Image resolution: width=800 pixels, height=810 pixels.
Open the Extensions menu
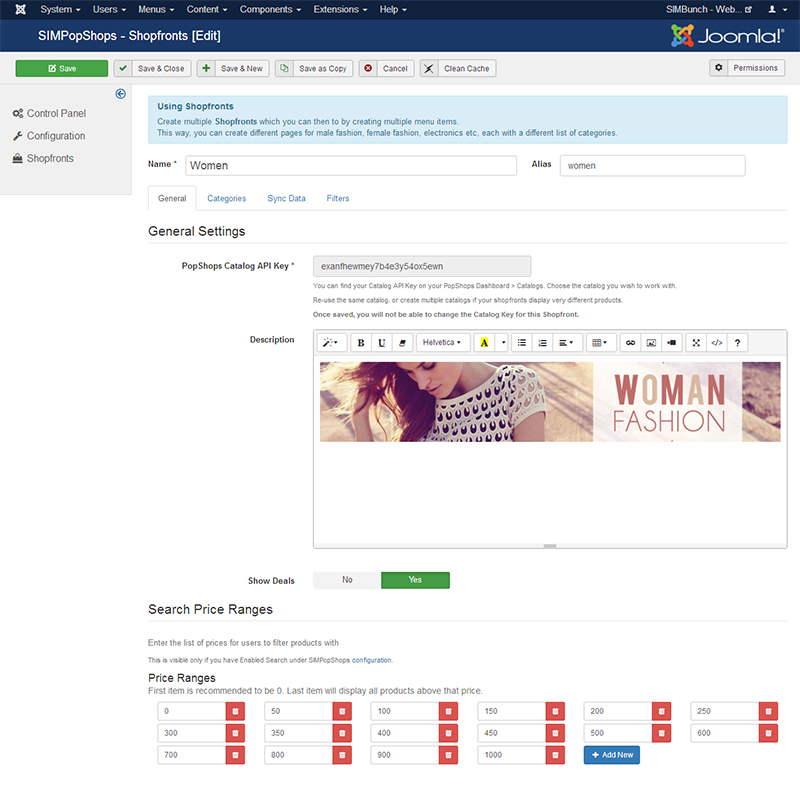[340, 9]
